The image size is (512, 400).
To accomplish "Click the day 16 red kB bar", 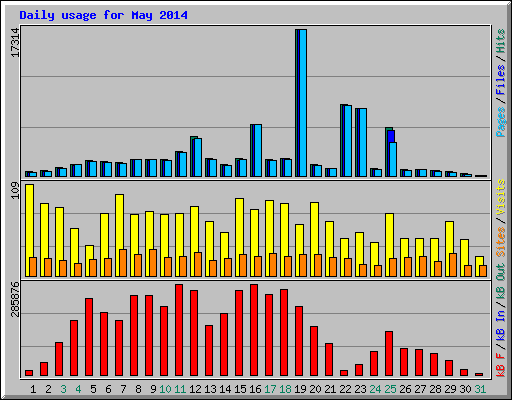I will tap(254, 330).
